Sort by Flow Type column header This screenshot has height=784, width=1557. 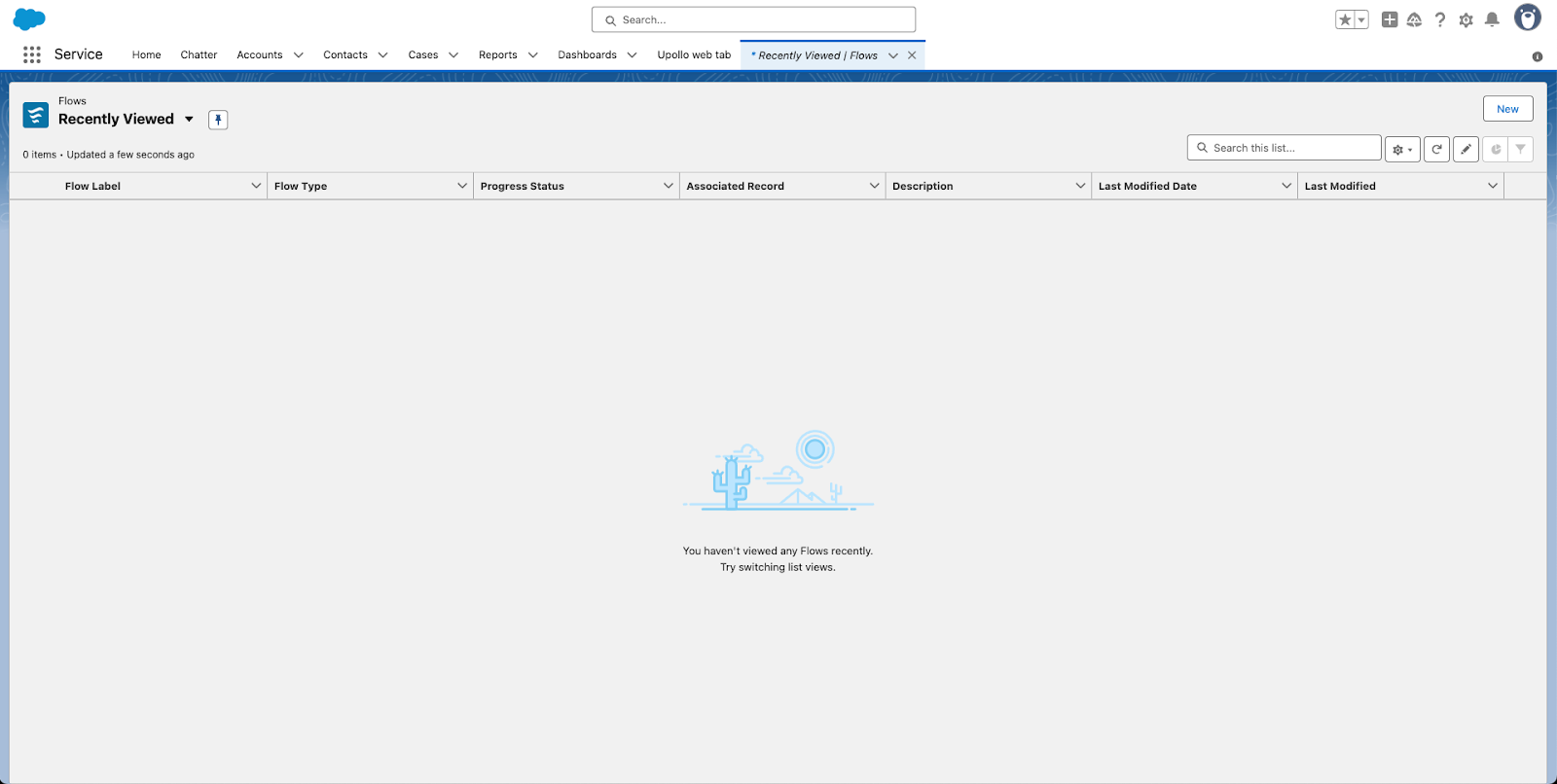pos(301,186)
